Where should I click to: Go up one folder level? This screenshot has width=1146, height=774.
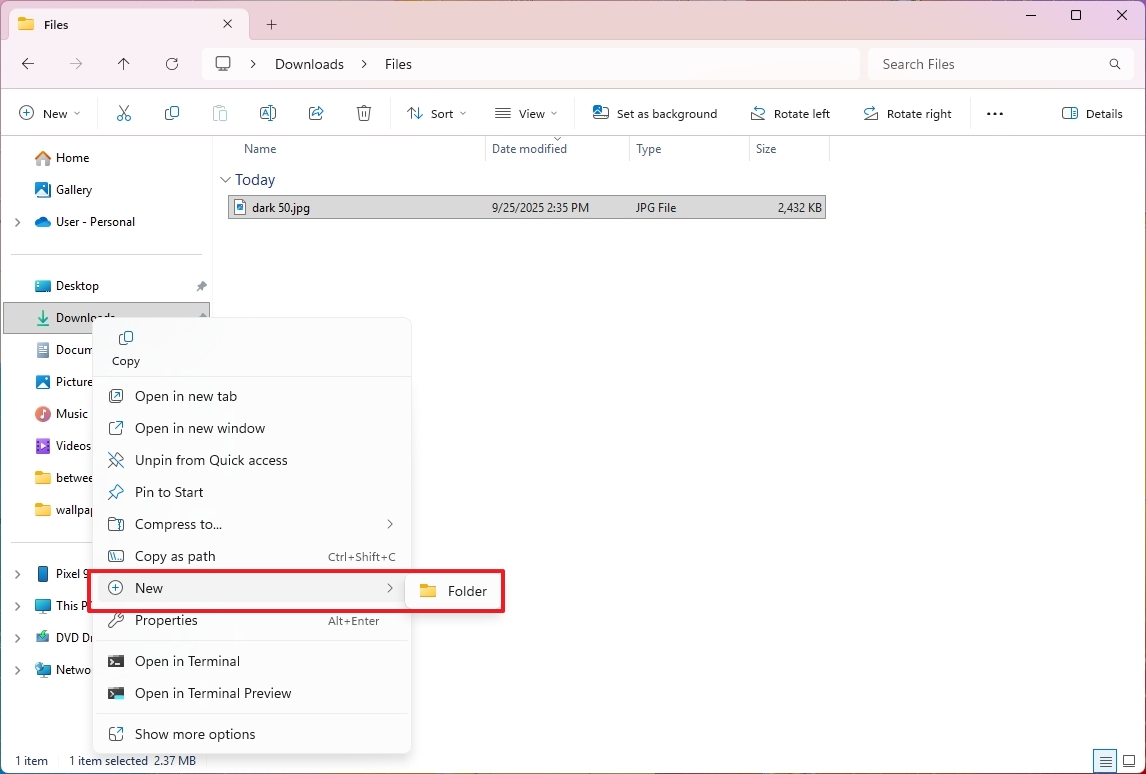point(124,64)
